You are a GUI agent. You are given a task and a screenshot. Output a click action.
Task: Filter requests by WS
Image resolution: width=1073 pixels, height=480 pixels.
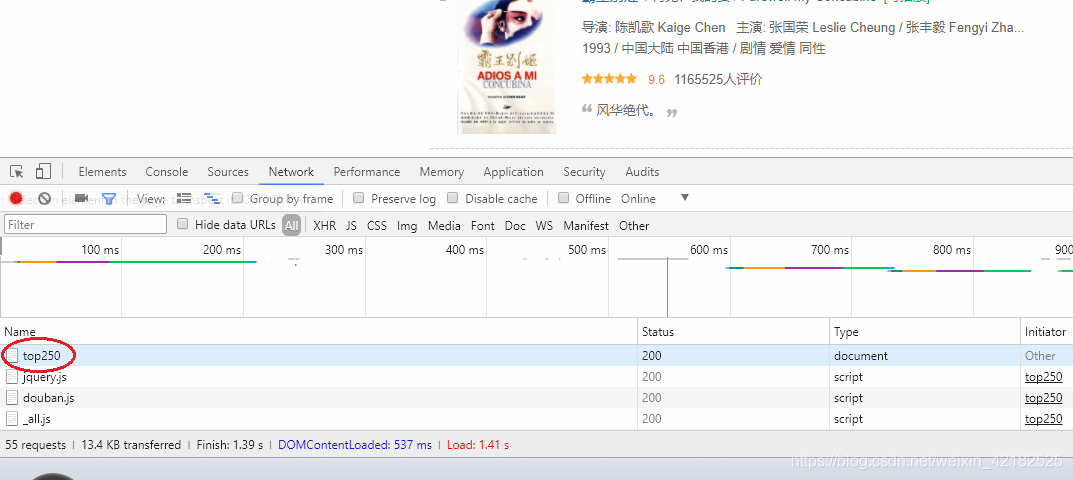[544, 225]
